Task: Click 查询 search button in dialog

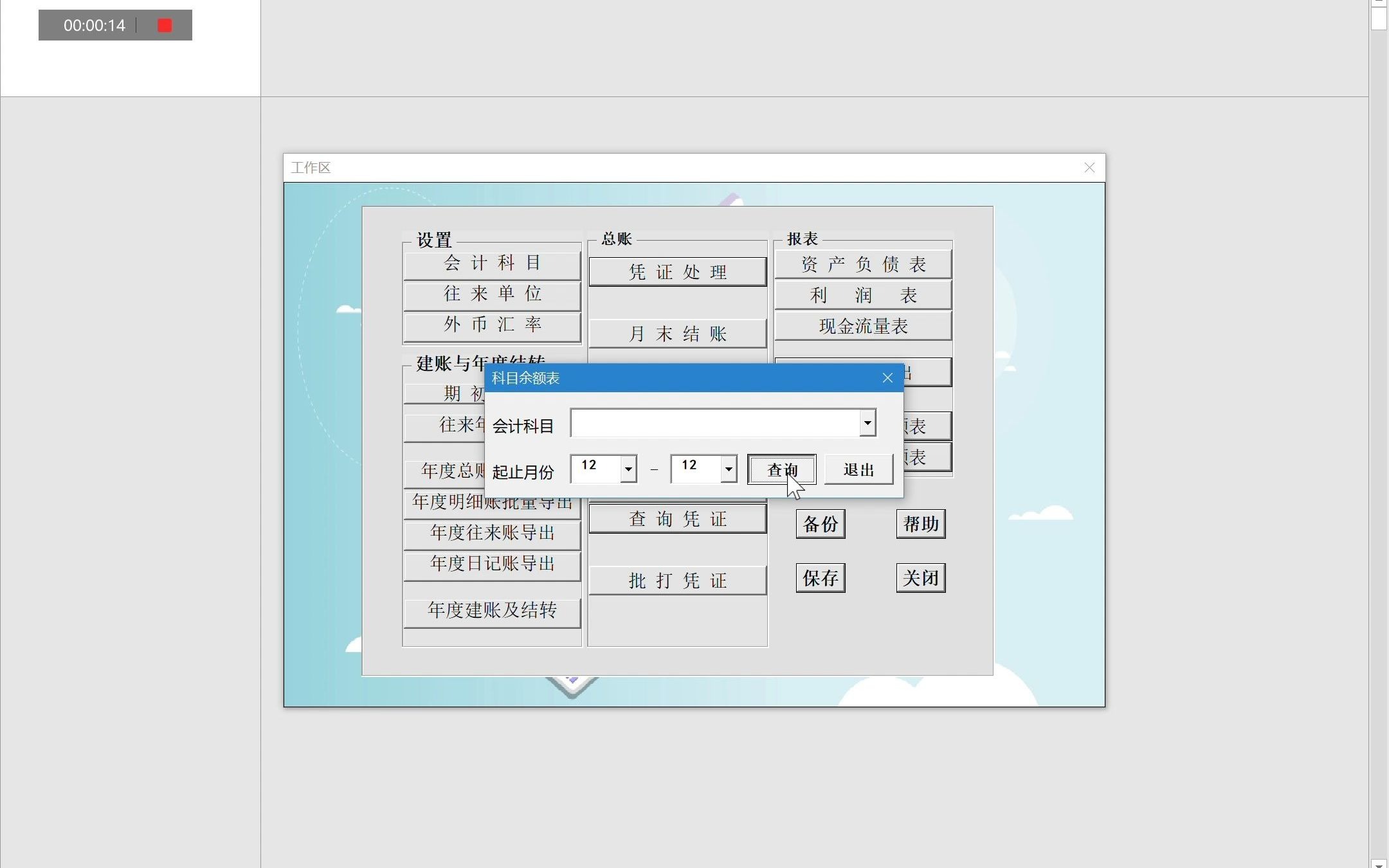Action: 782,469
